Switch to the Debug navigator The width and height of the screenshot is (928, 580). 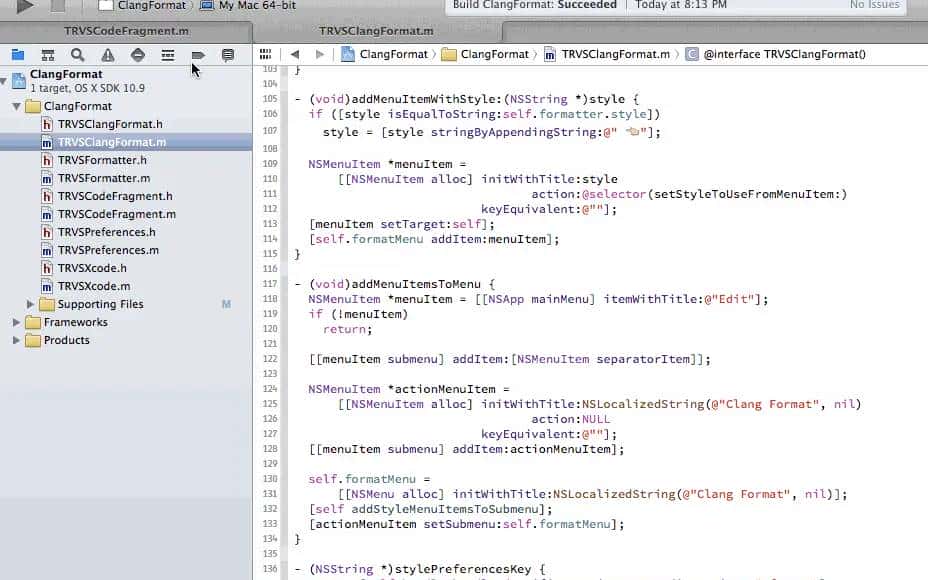tap(167, 55)
